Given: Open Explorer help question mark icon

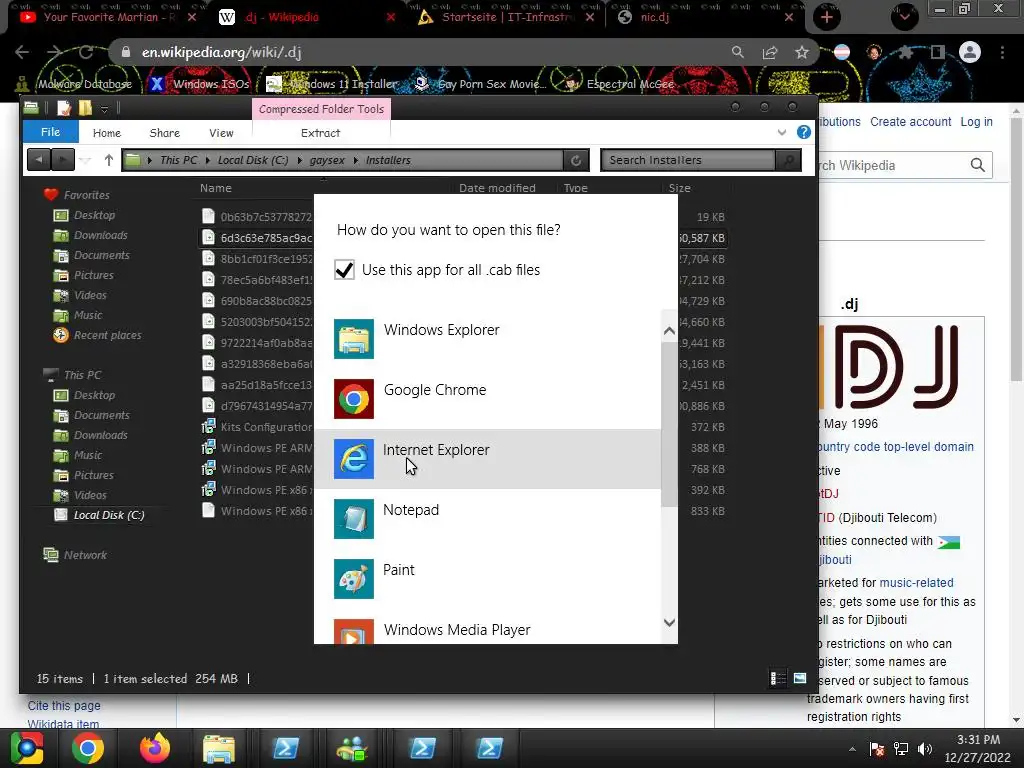Looking at the screenshot, I should 804,133.
